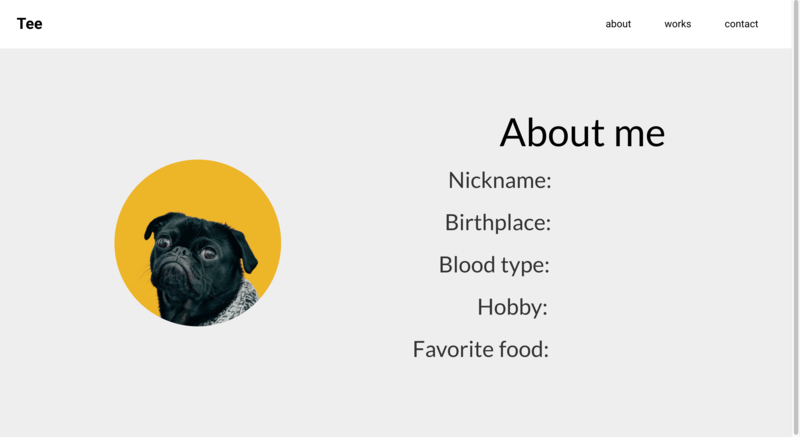Open the about navigation link

[618, 24]
